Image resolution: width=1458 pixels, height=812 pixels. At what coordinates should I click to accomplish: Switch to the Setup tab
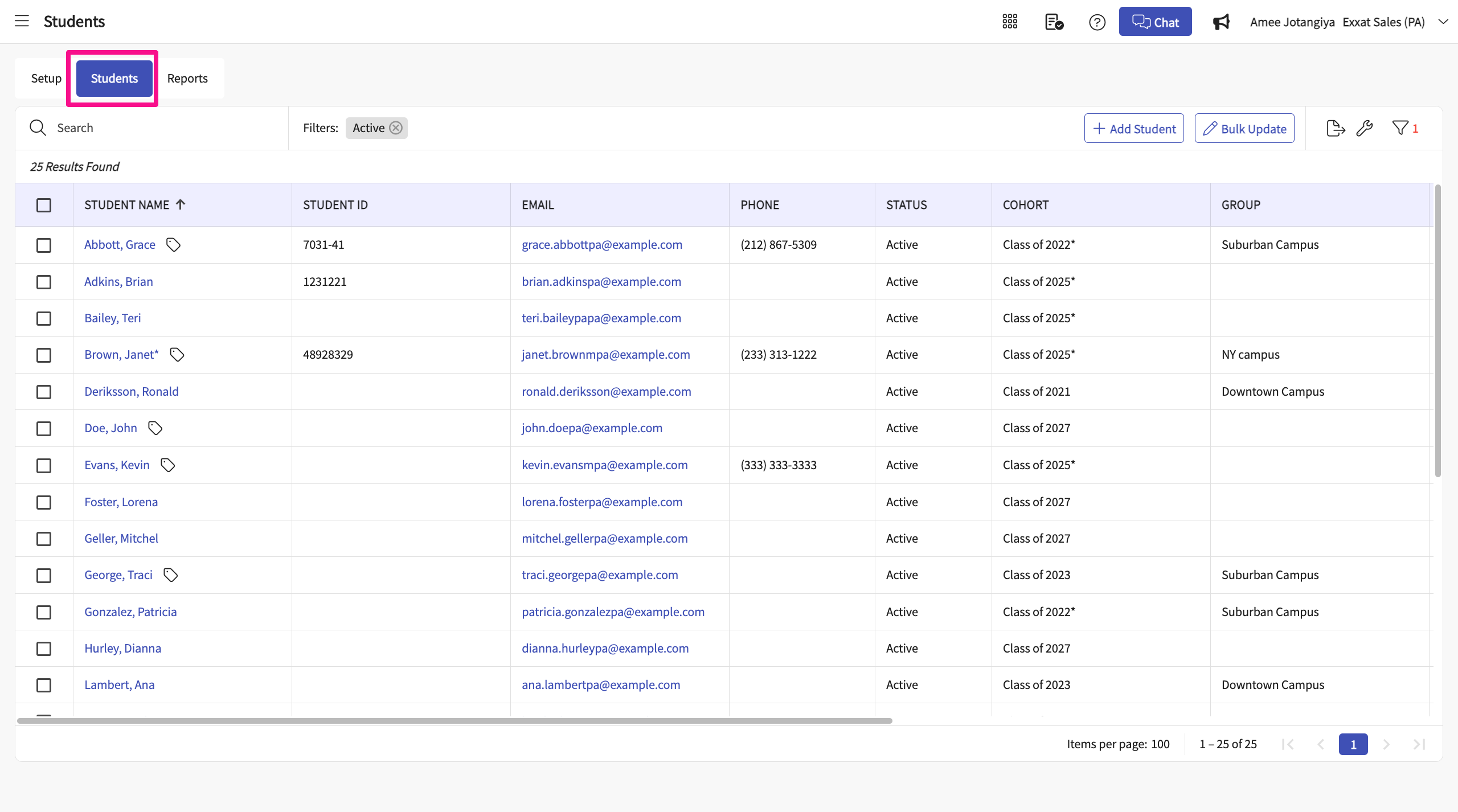point(46,79)
